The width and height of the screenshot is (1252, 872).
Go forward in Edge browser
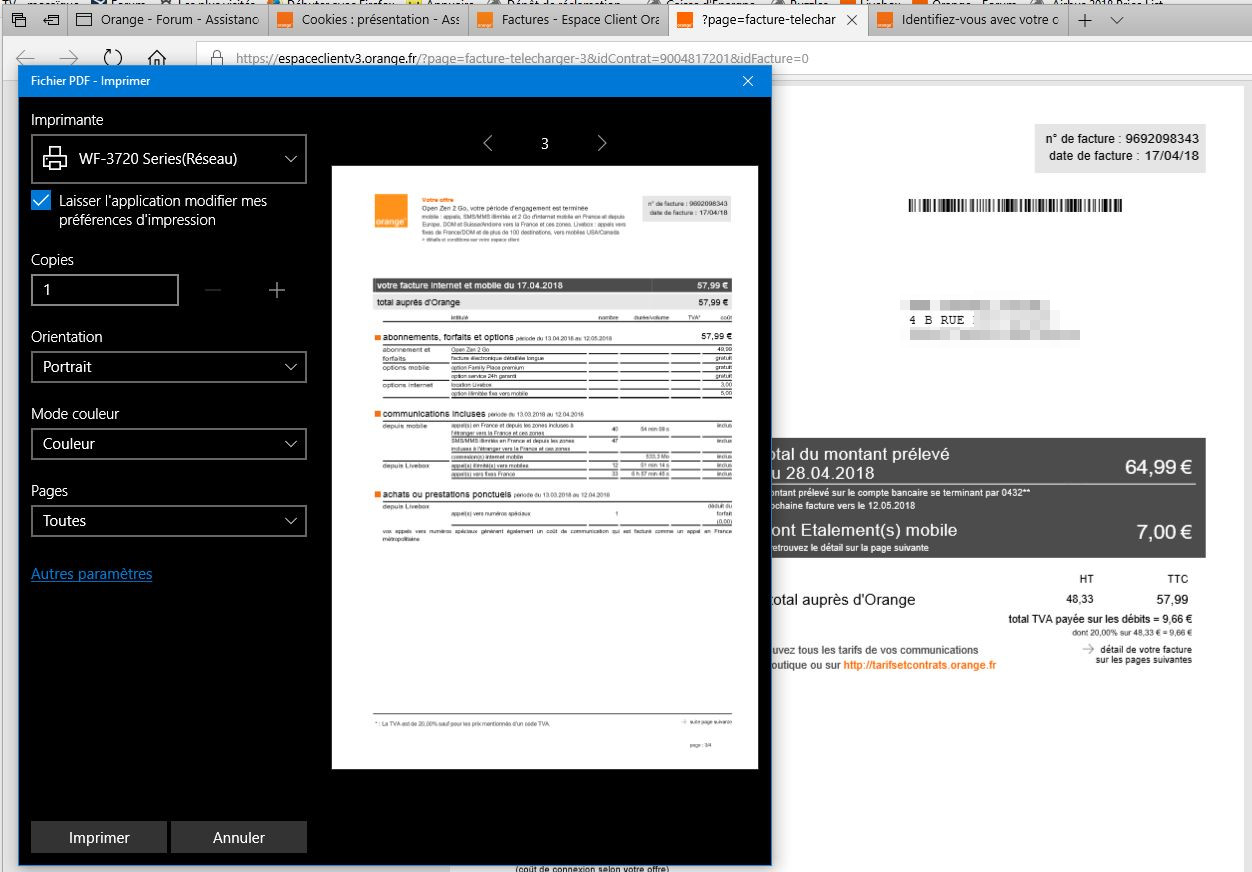coord(69,58)
